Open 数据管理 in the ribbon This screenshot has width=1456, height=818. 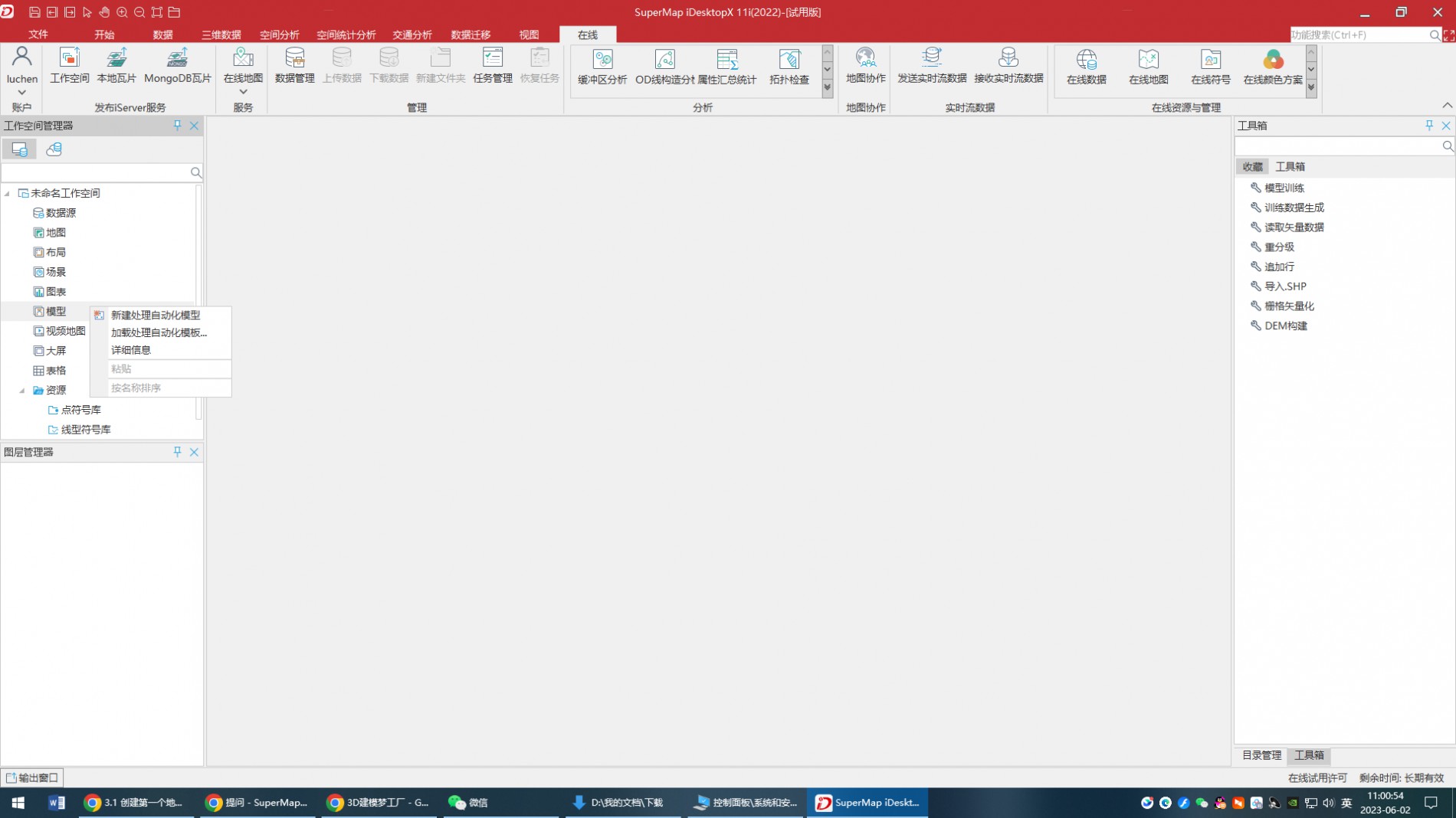(x=295, y=64)
